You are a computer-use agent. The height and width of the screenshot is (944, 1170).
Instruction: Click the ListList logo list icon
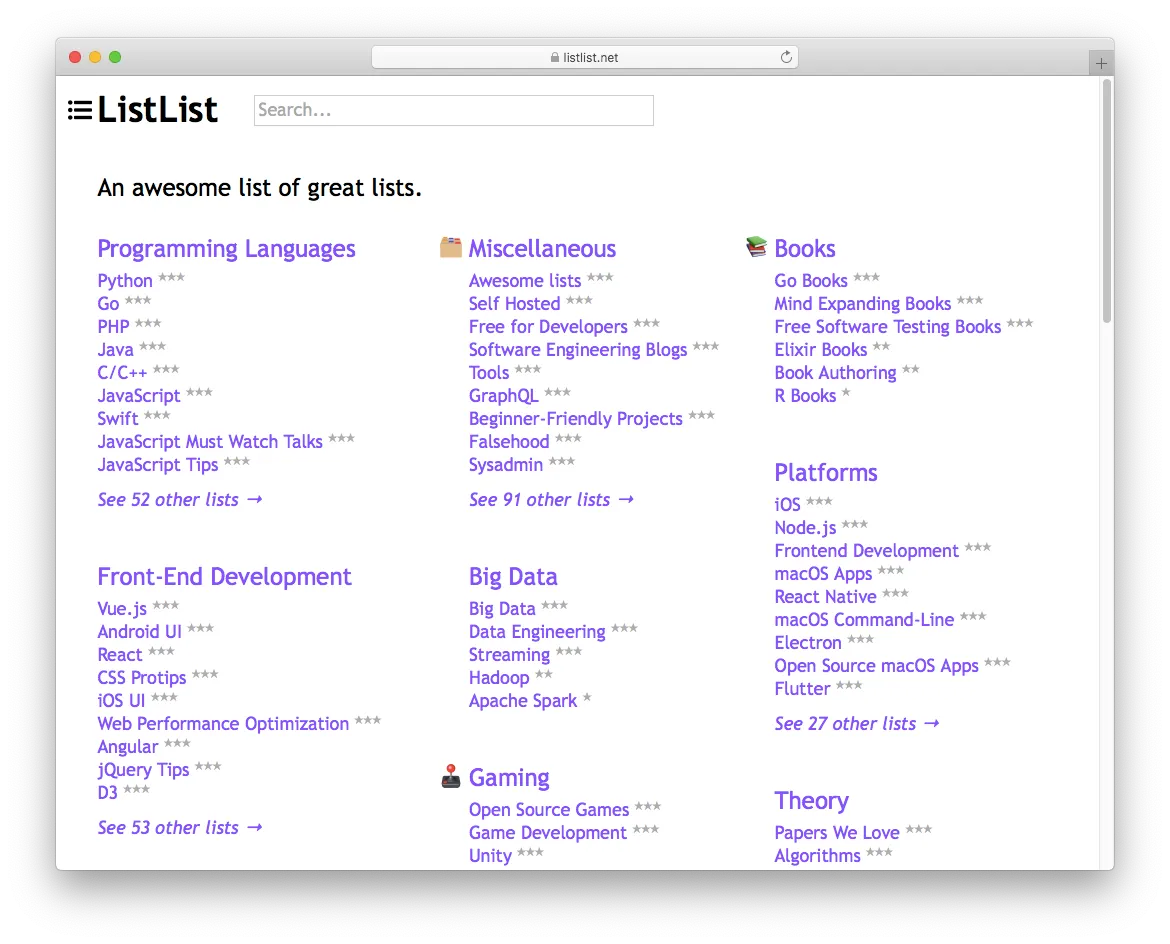pyautogui.click(x=78, y=110)
